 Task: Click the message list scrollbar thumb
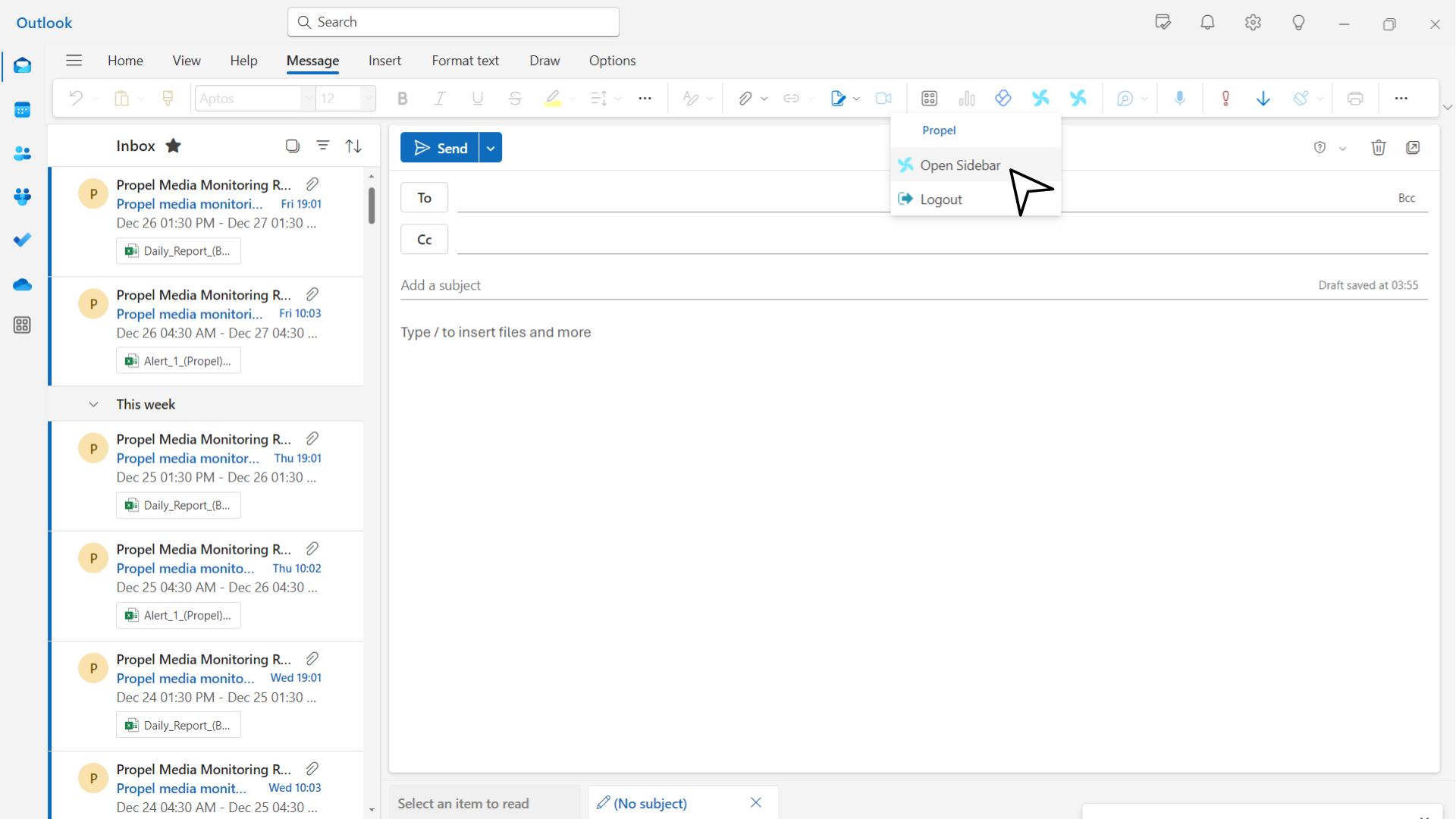point(372,206)
